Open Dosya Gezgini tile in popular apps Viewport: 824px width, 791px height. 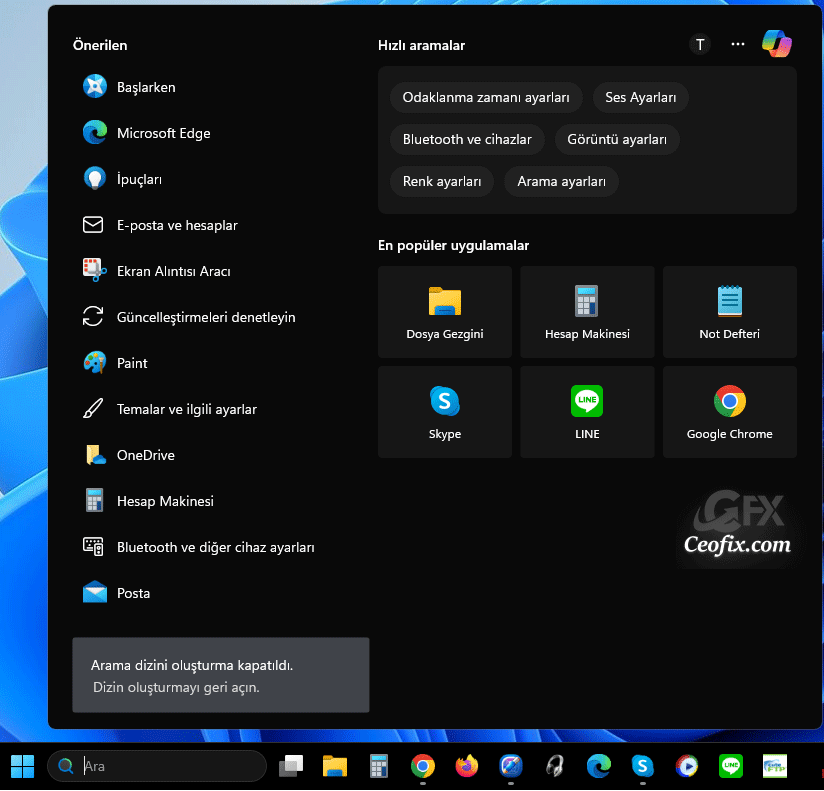(445, 312)
